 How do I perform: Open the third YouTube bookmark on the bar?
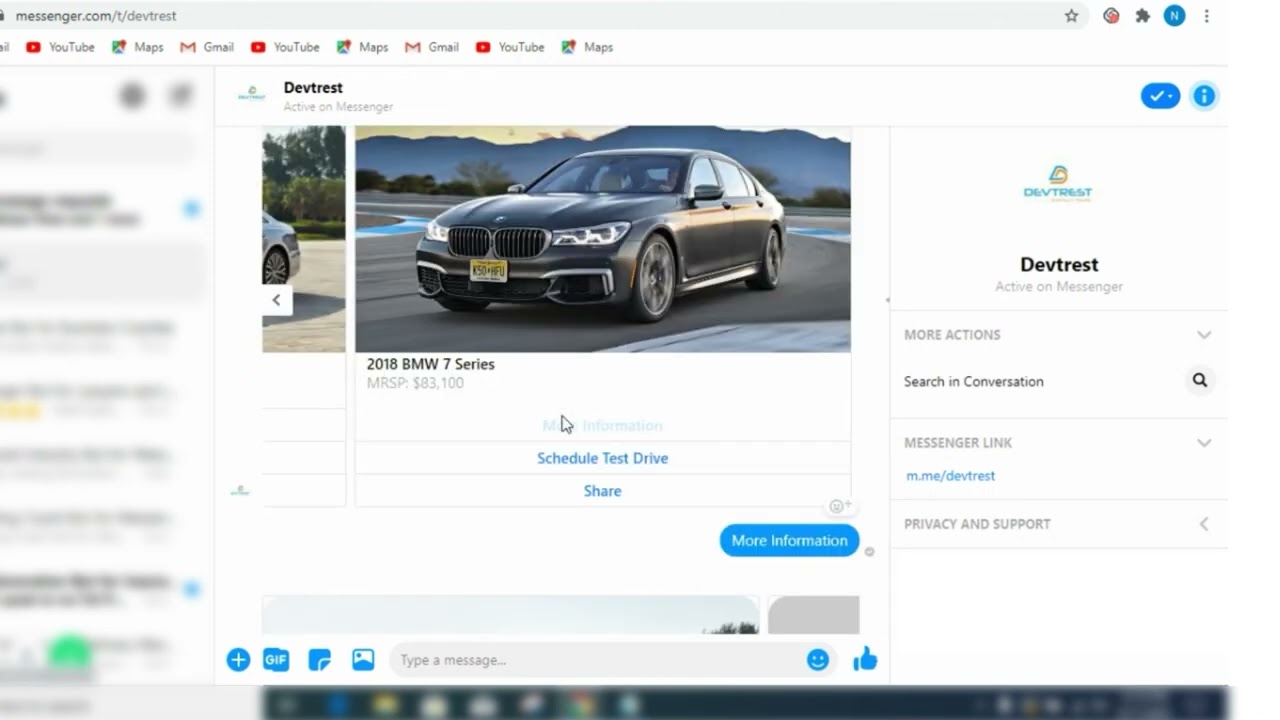pos(510,47)
